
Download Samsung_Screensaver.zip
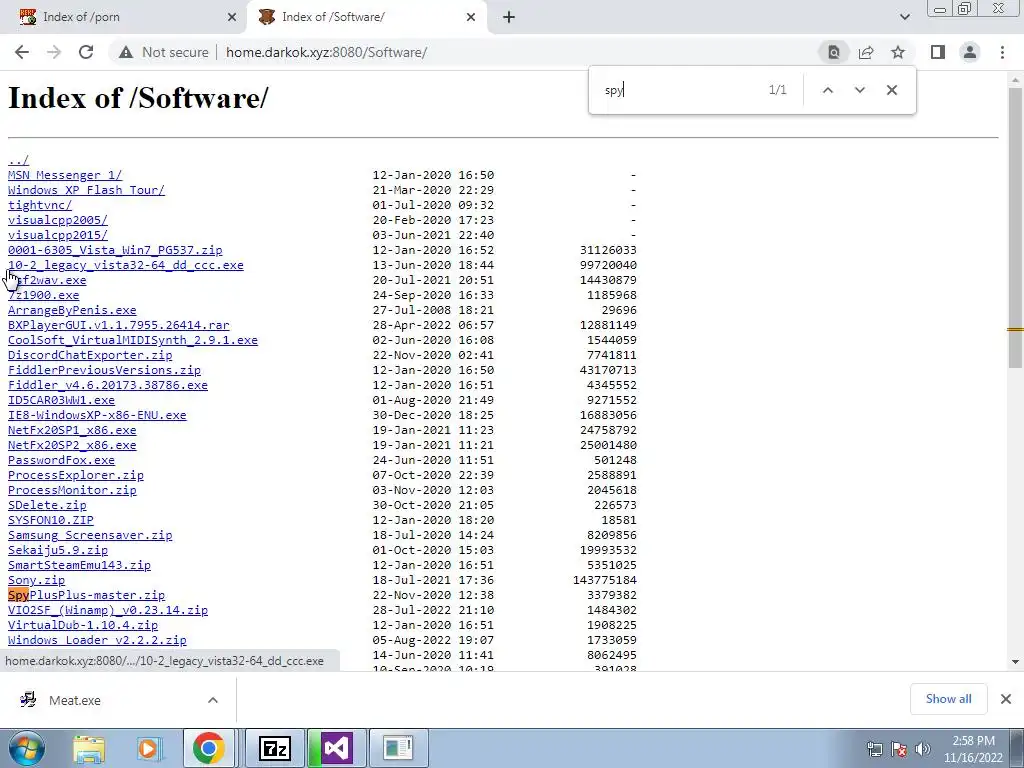point(90,536)
